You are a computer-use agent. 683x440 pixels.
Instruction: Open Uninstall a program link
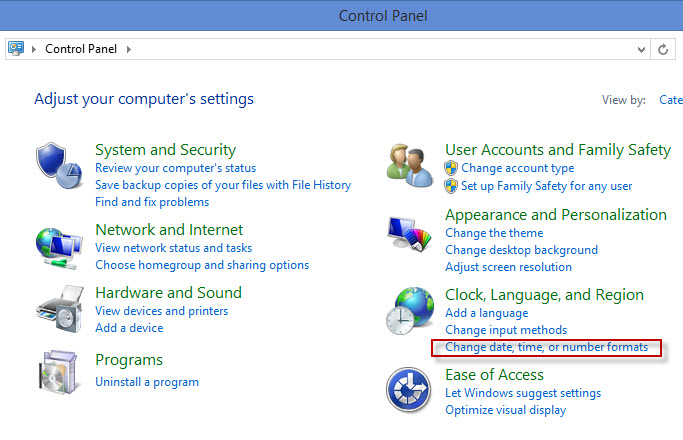147,382
